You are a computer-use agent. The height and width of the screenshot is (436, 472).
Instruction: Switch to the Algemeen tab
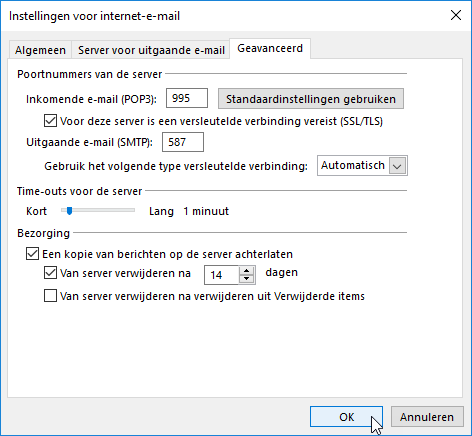tap(40, 50)
